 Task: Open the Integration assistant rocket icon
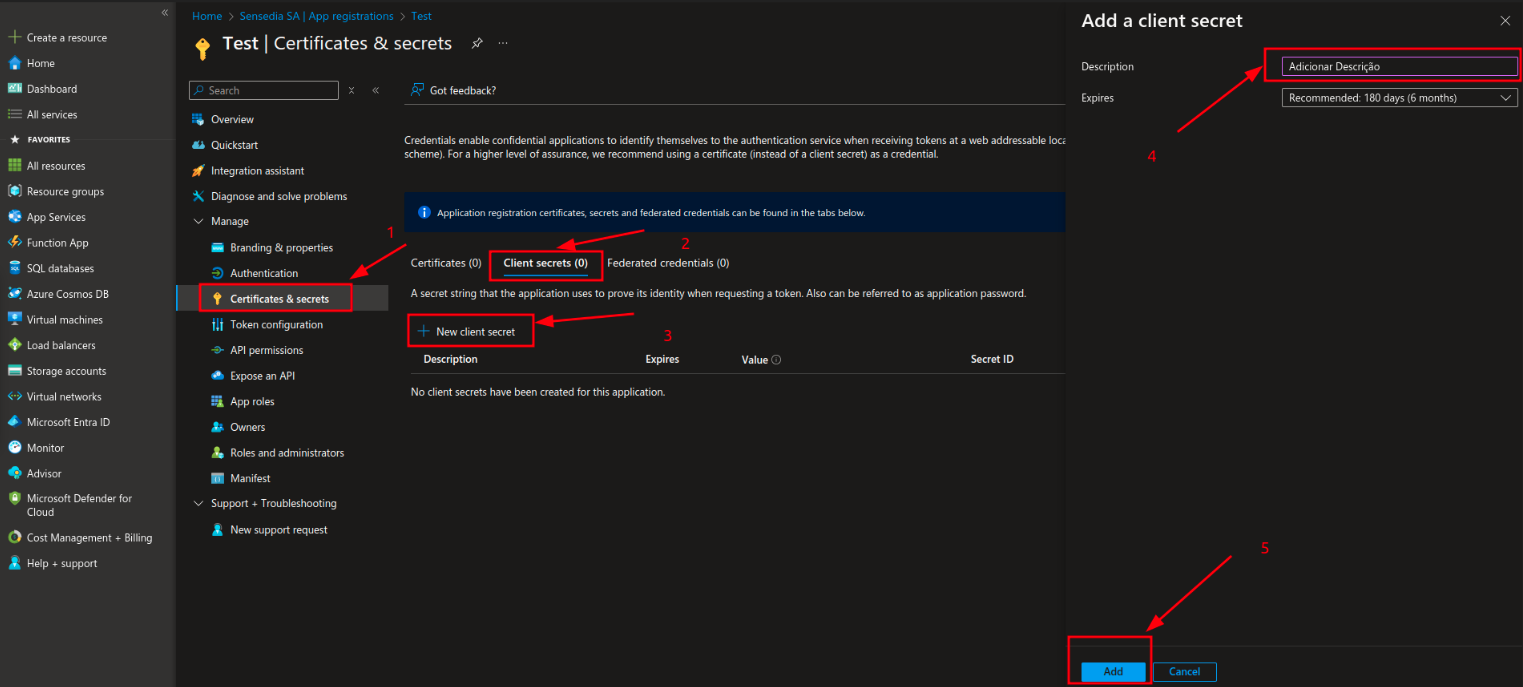click(x=198, y=171)
